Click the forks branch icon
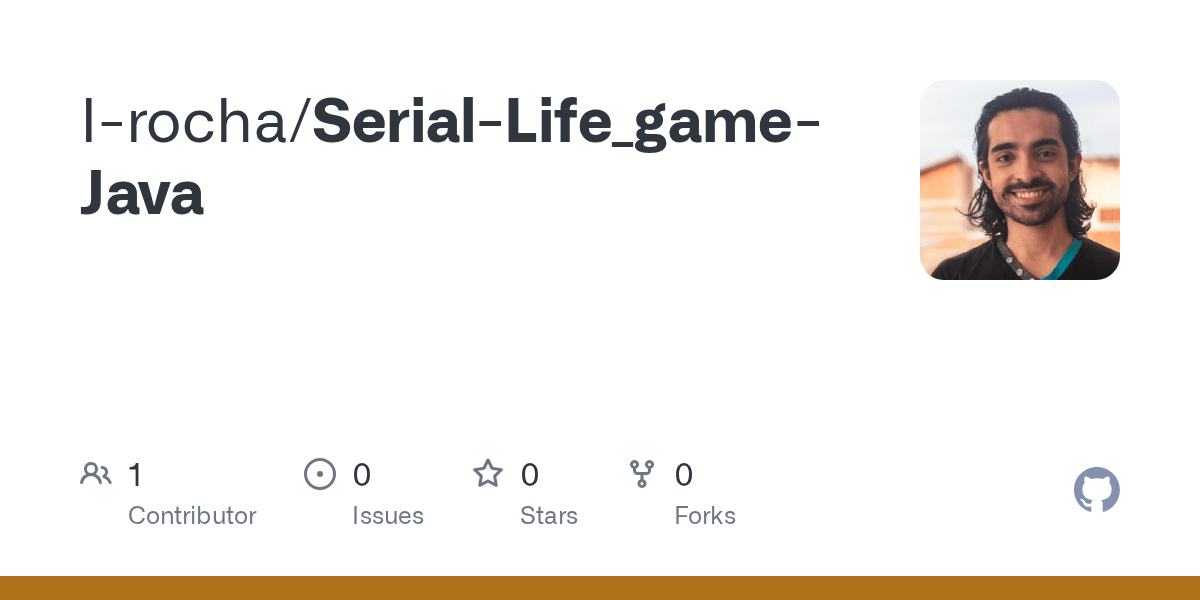 tap(642, 474)
